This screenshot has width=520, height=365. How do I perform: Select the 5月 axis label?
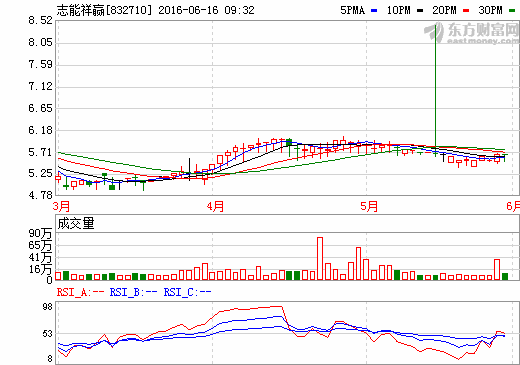[369, 206]
